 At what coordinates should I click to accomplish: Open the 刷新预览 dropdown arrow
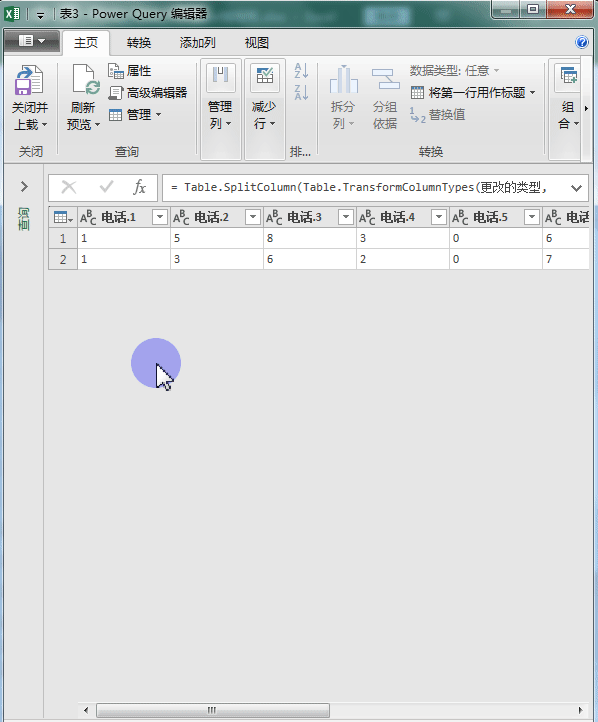point(97,125)
